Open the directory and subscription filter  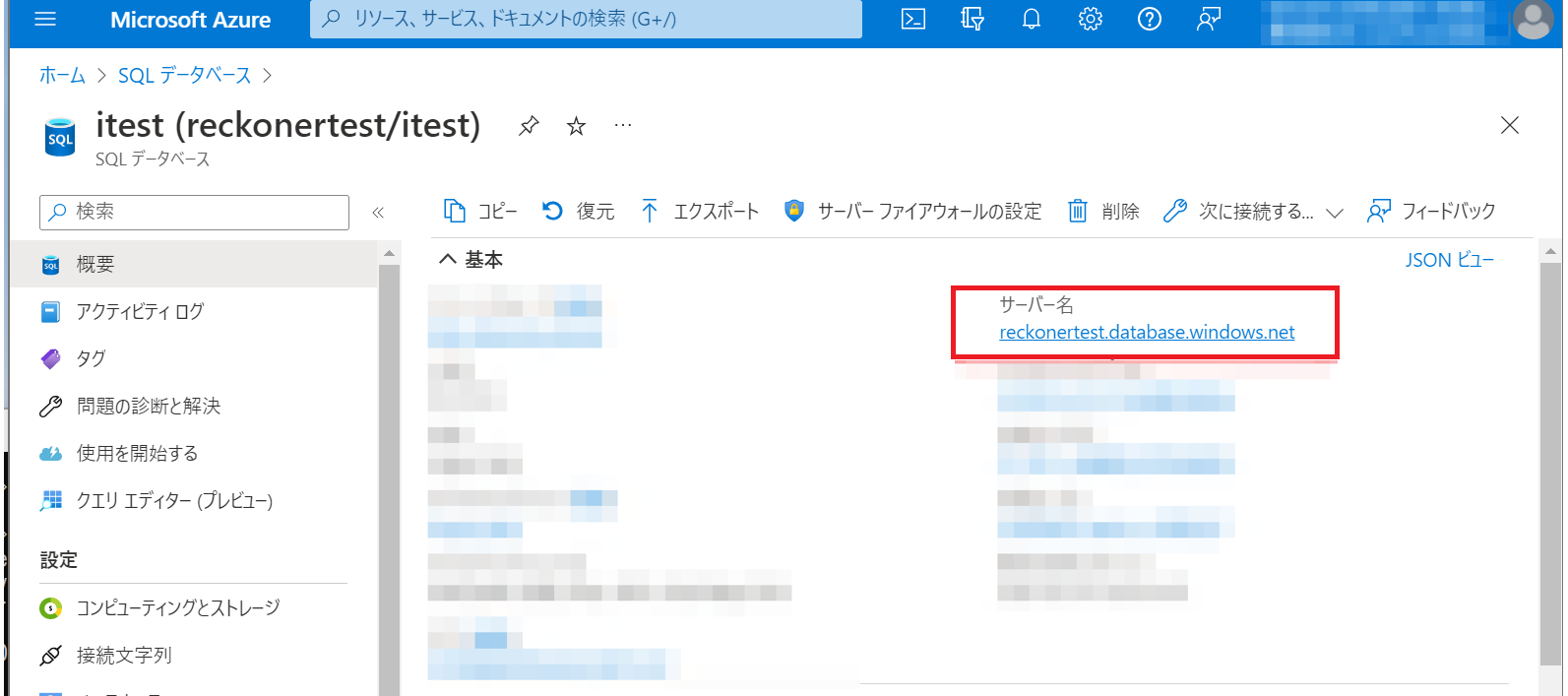tap(972, 19)
